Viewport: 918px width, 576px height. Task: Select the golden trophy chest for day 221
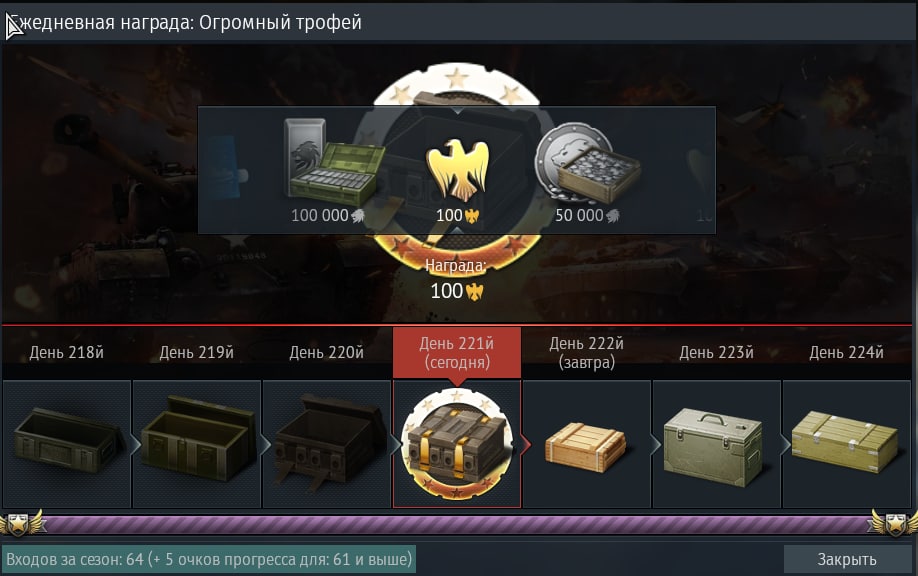coord(457,443)
